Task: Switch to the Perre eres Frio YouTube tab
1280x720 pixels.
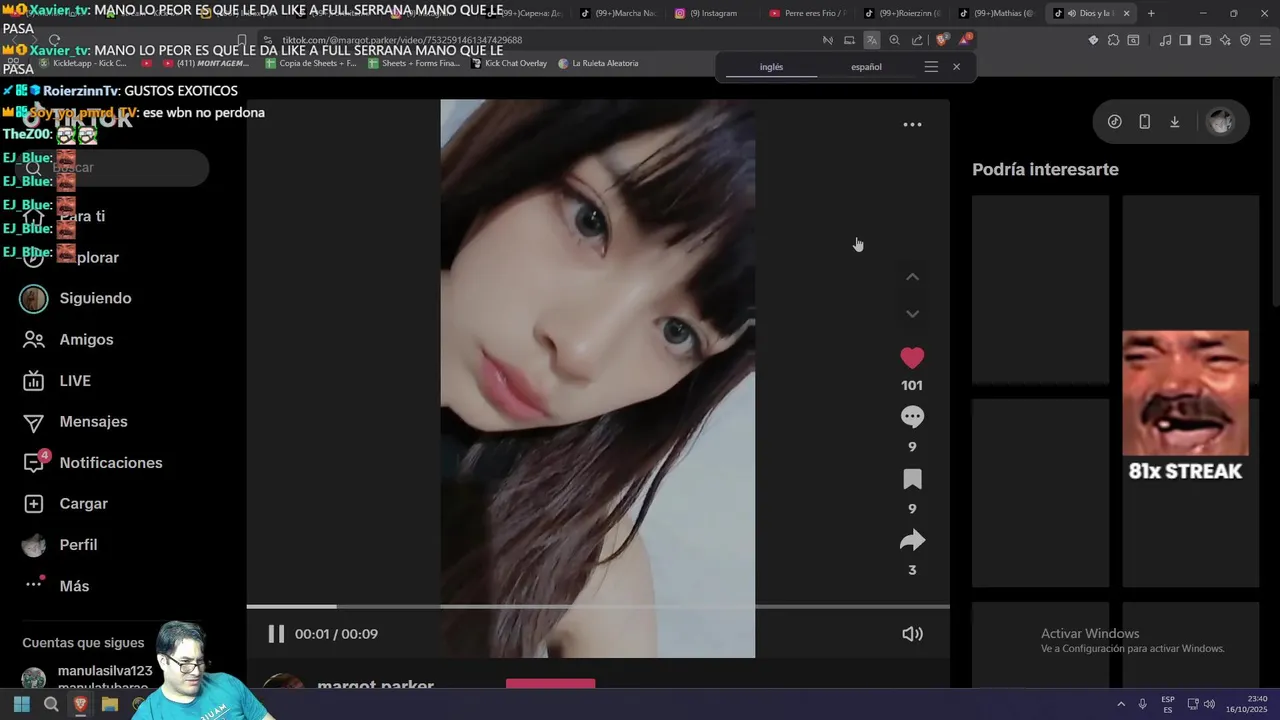Action: 808,13
